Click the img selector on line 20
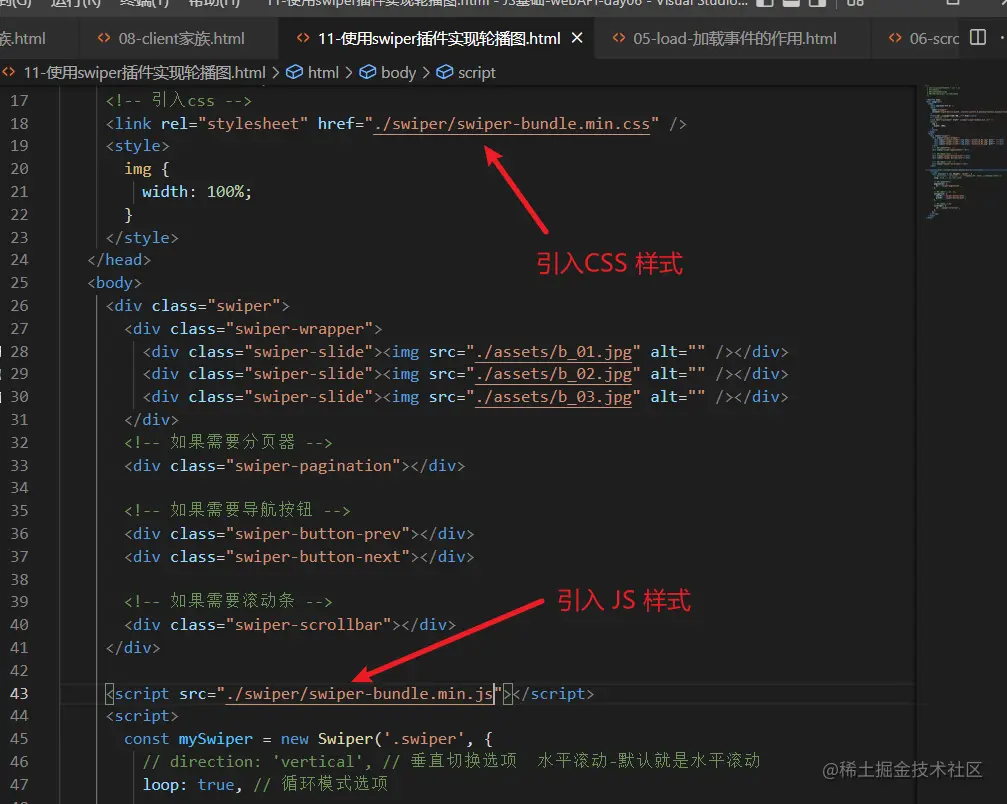 click(137, 169)
